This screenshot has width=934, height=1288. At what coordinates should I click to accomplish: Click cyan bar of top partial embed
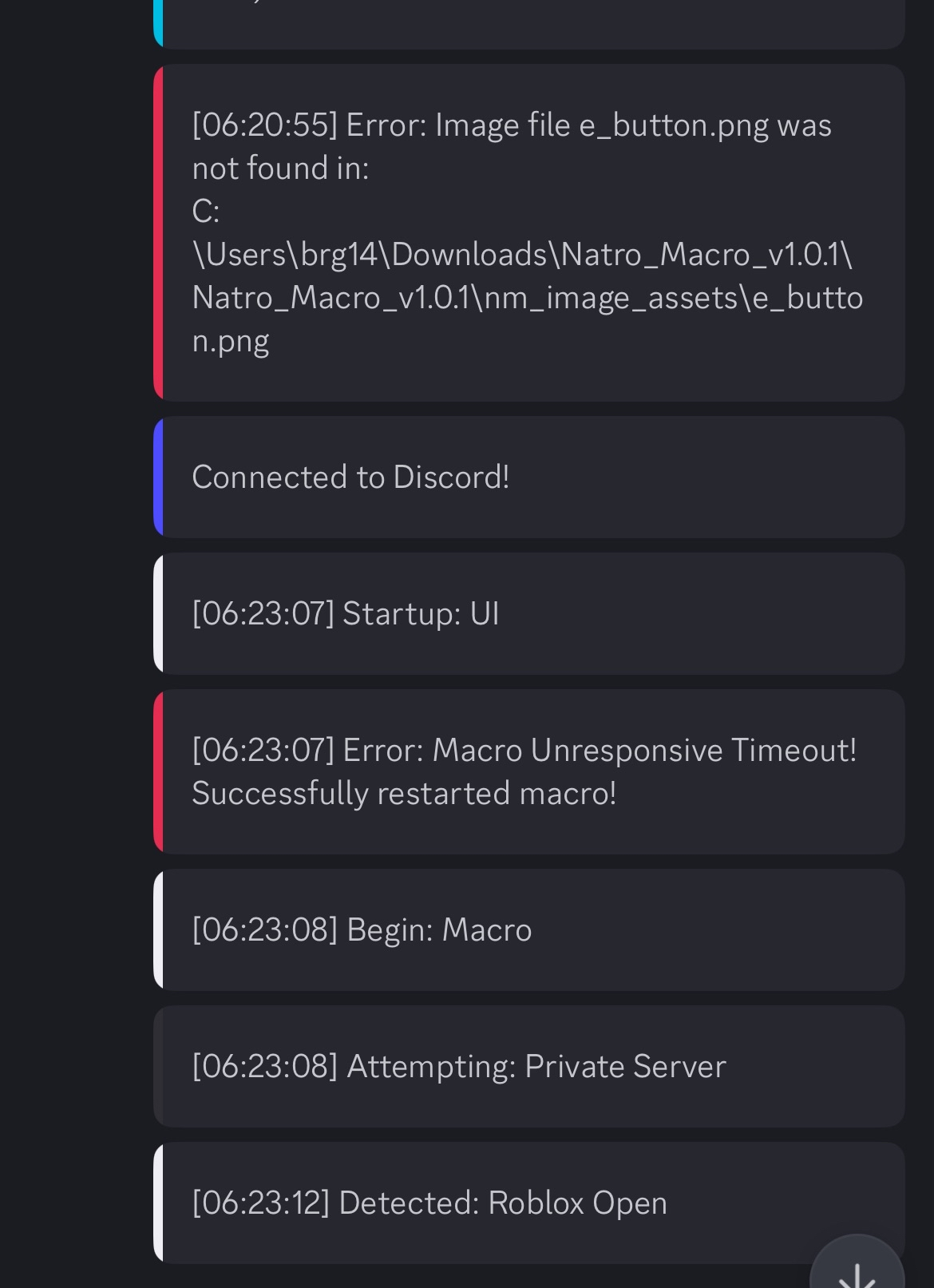click(x=158, y=24)
